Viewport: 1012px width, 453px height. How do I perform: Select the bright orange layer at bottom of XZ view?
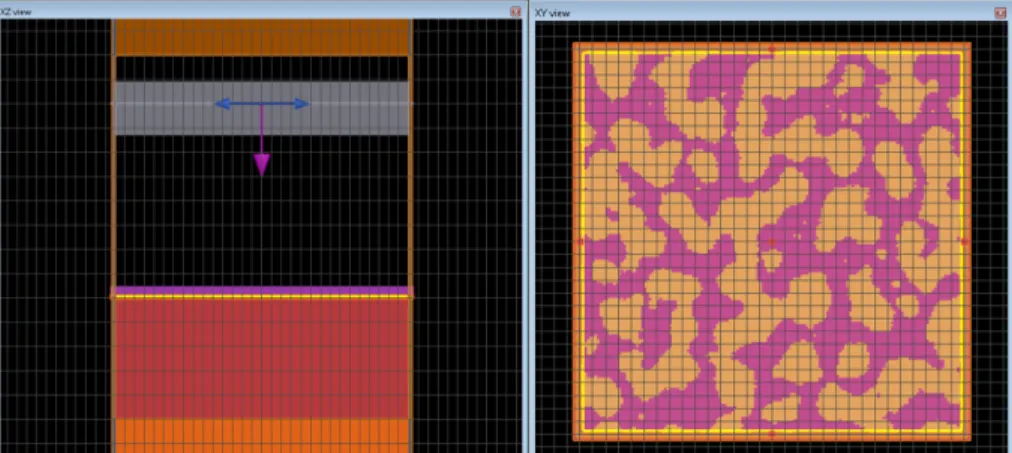pos(261,436)
